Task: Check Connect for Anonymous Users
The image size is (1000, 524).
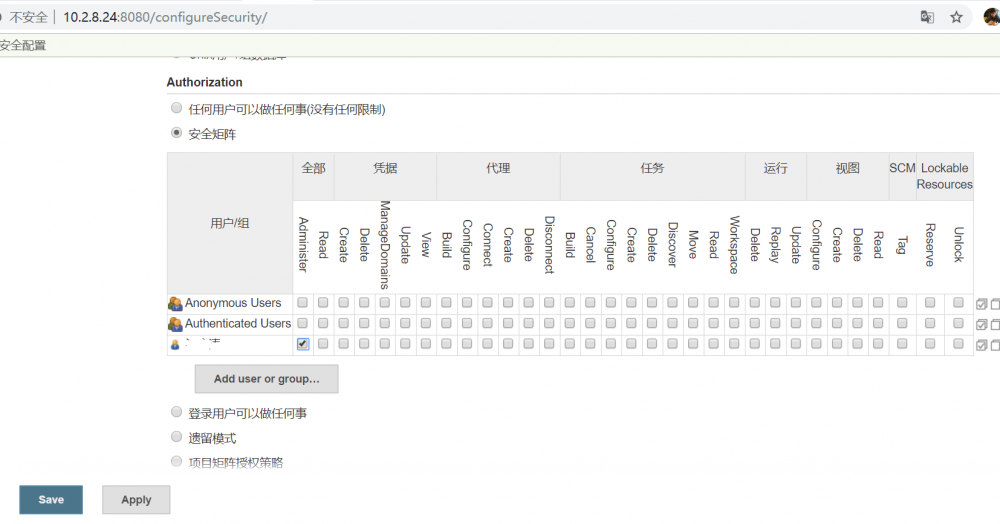Action: tap(487, 302)
